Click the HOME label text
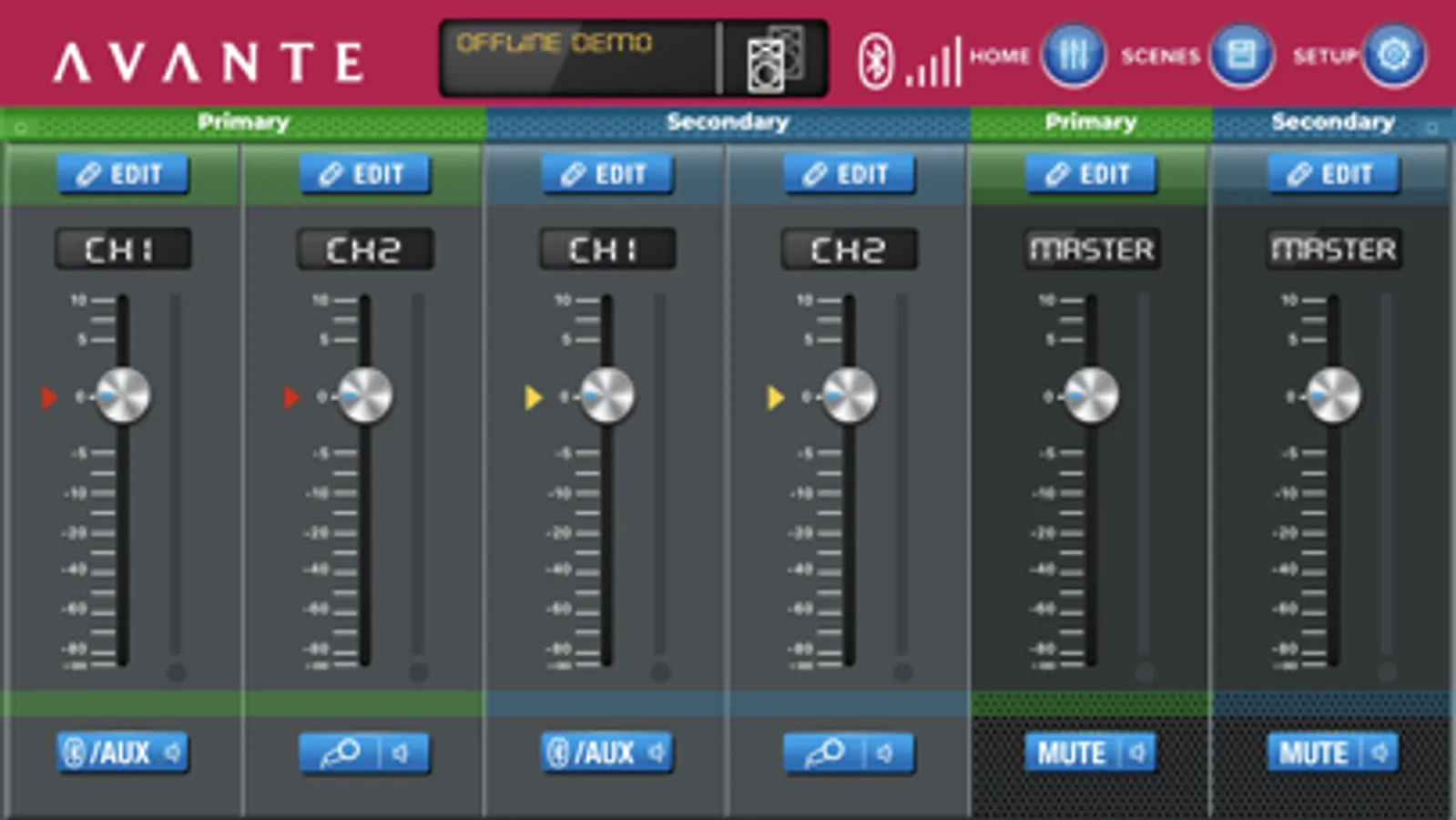 coord(999,56)
